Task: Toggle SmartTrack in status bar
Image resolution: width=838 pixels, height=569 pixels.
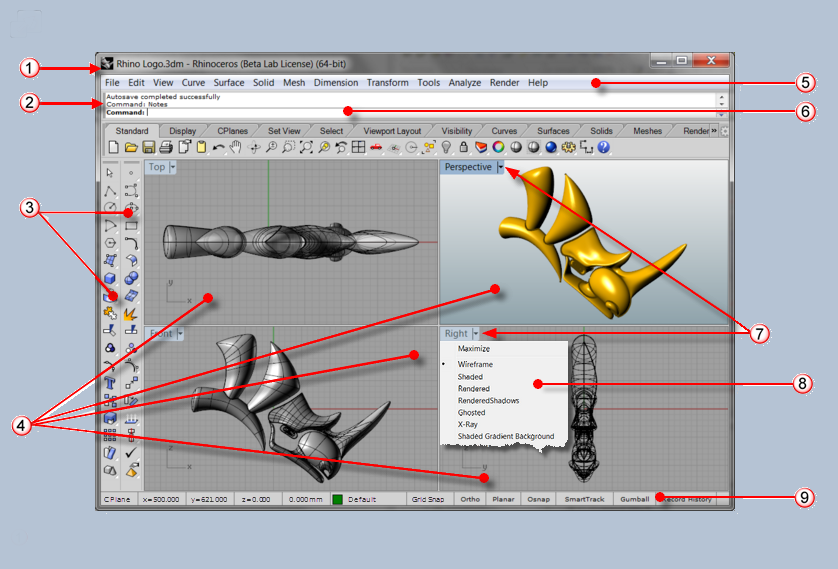Action: pos(585,499)
